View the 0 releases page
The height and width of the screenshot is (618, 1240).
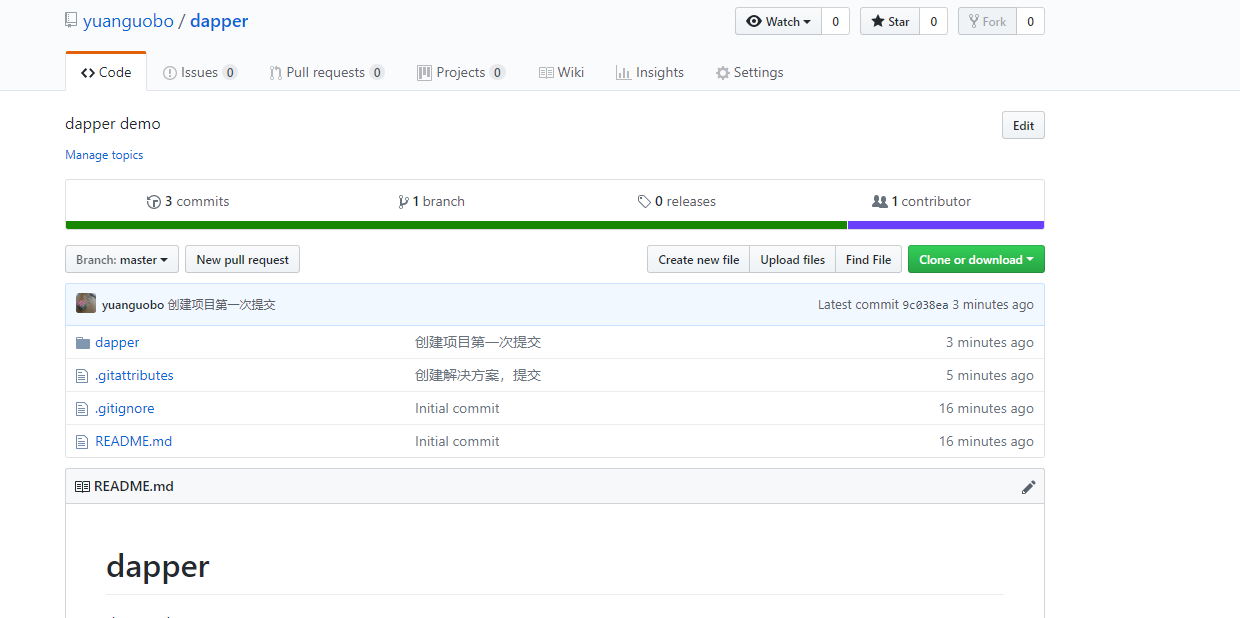tap(677, 202)
